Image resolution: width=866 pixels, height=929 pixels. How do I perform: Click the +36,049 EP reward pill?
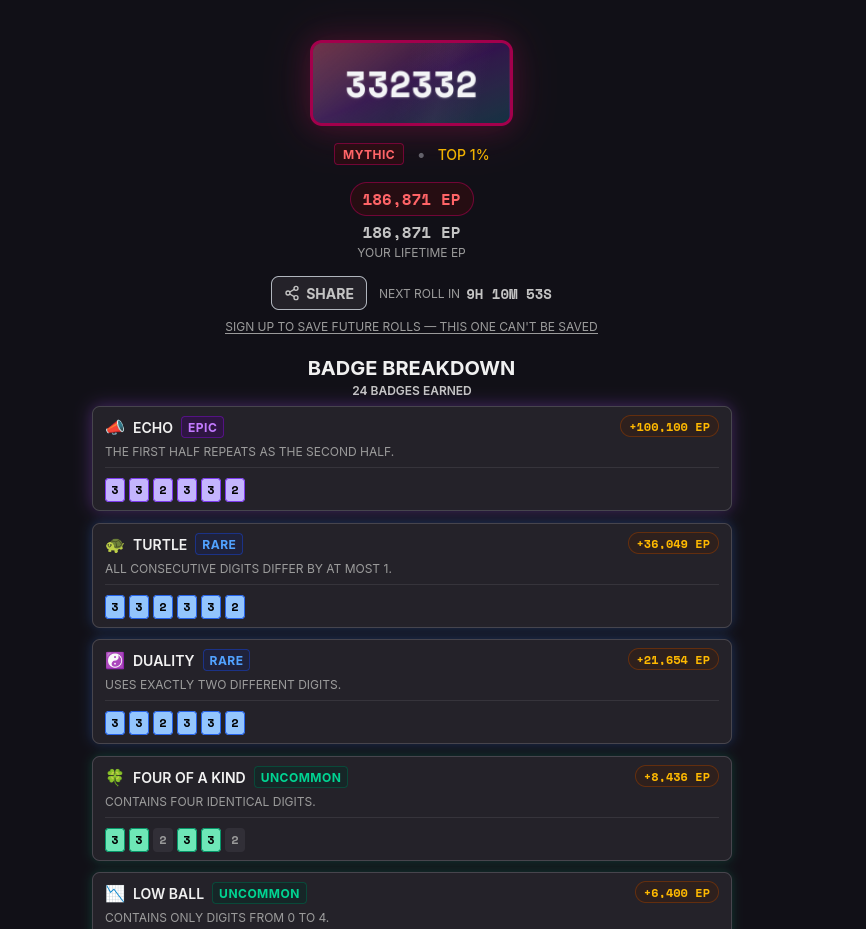673,544
